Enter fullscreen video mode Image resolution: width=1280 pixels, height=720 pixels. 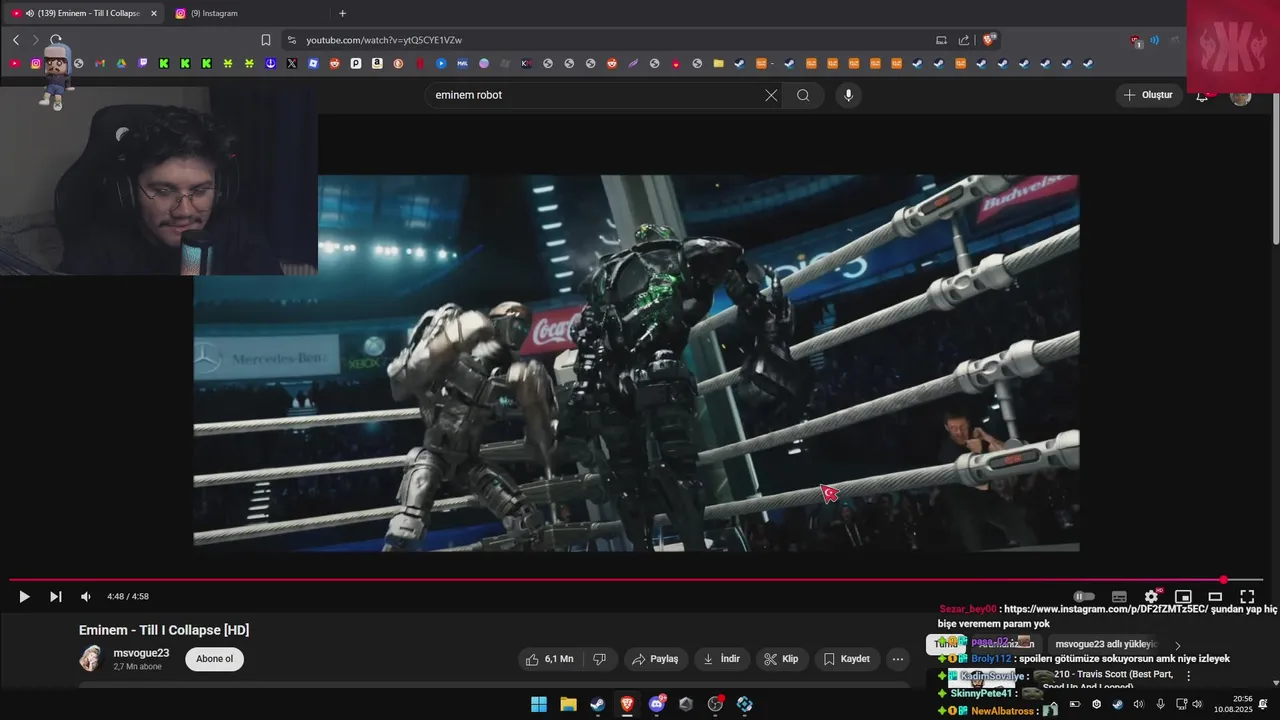(x=1247, y=596)
